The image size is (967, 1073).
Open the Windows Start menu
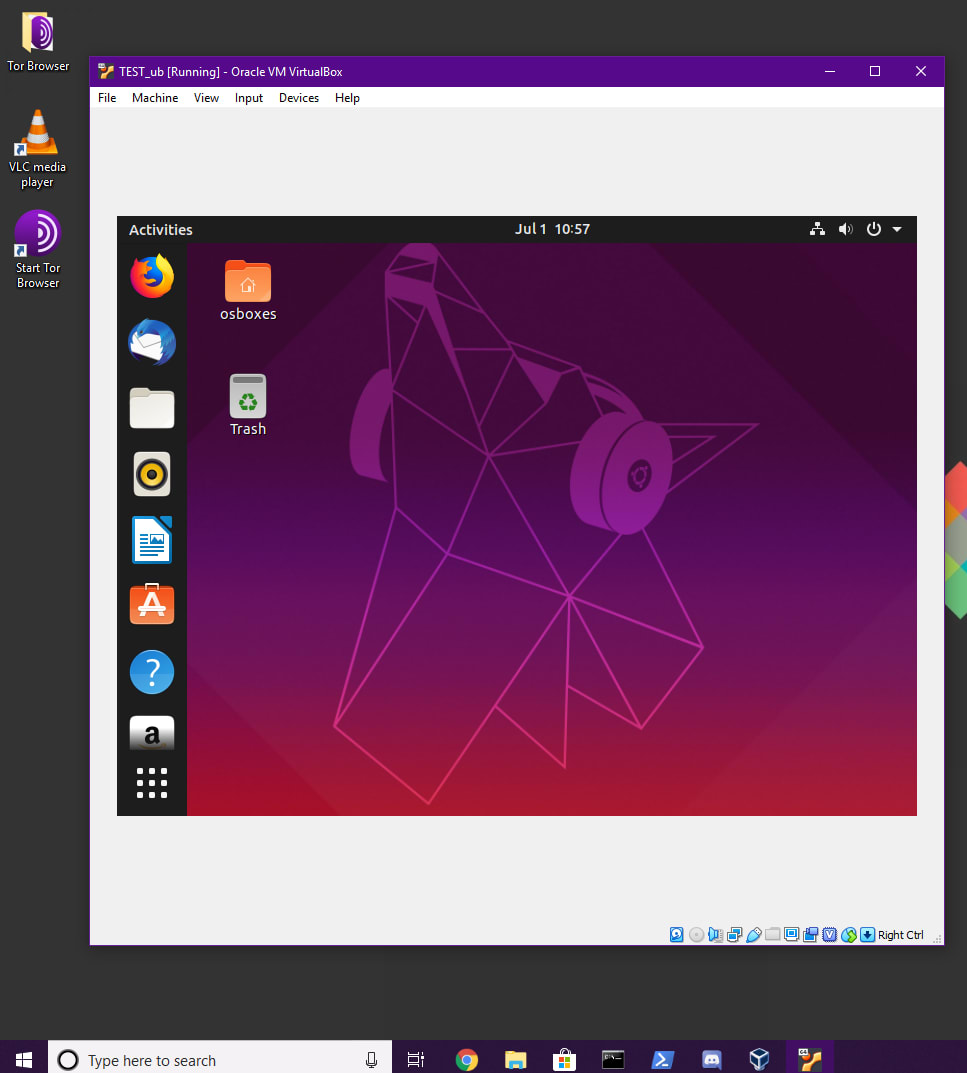pyautogui.click(x=24, y=1060)
